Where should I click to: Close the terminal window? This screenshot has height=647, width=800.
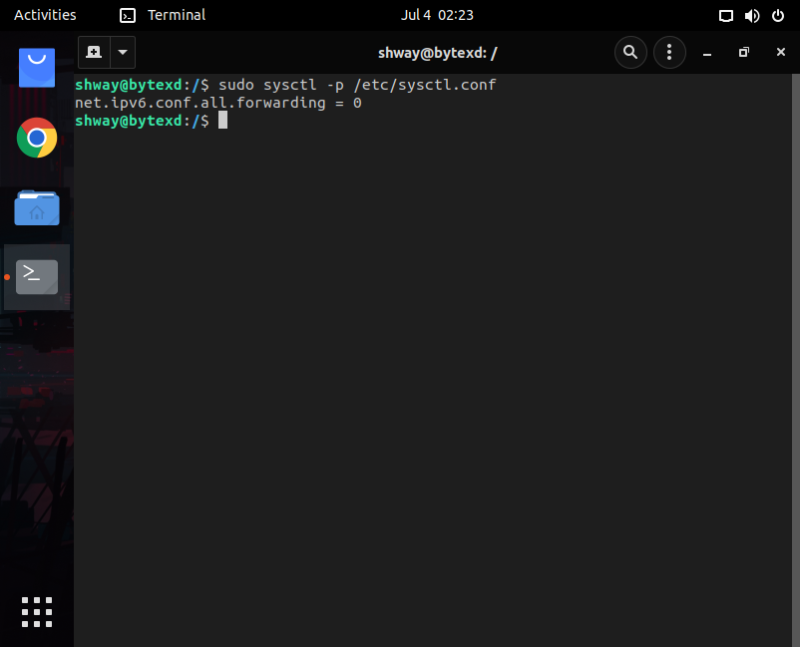pyautogui.click(x=780, y=52)
